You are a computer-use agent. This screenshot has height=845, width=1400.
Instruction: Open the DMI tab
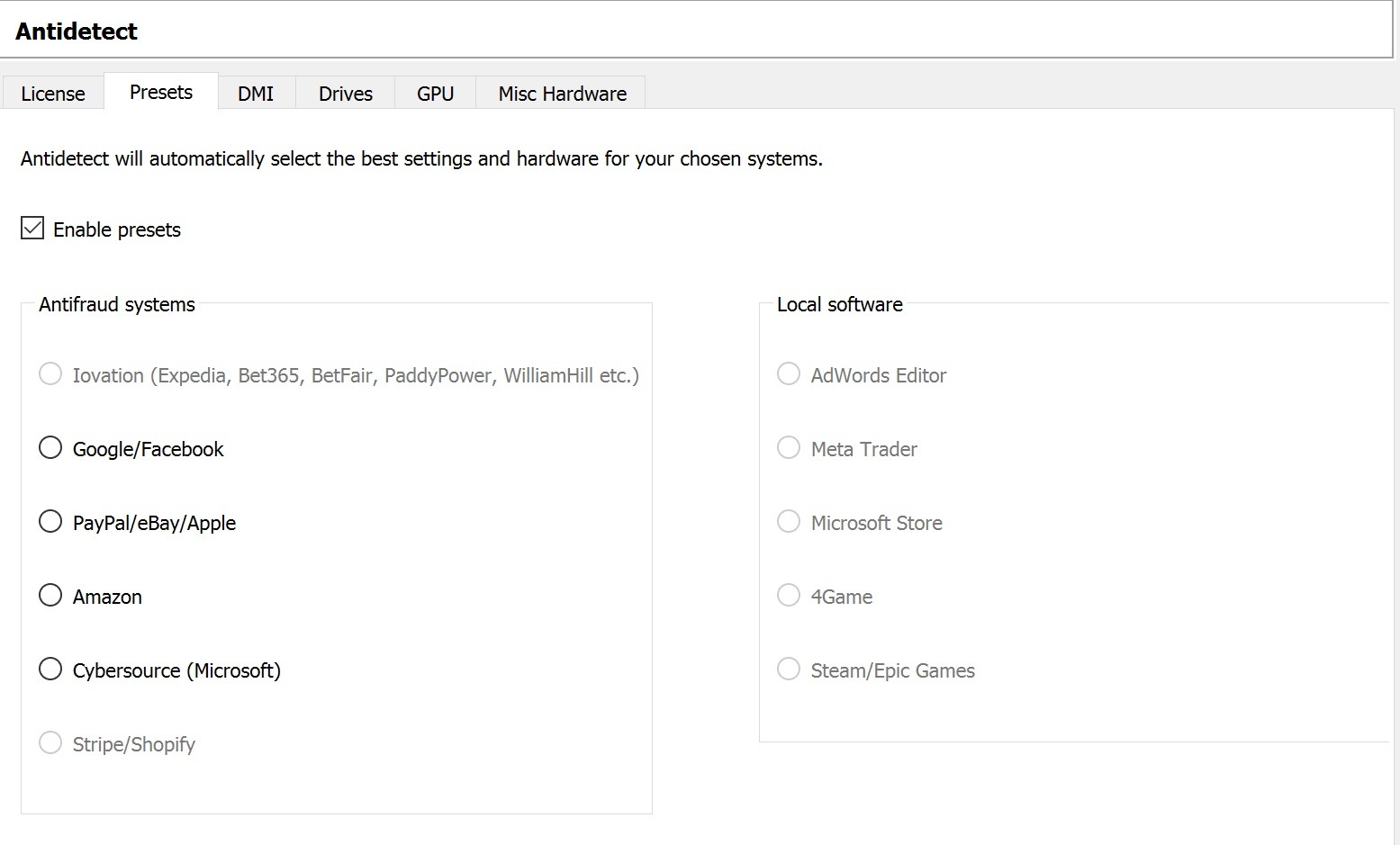256,94
